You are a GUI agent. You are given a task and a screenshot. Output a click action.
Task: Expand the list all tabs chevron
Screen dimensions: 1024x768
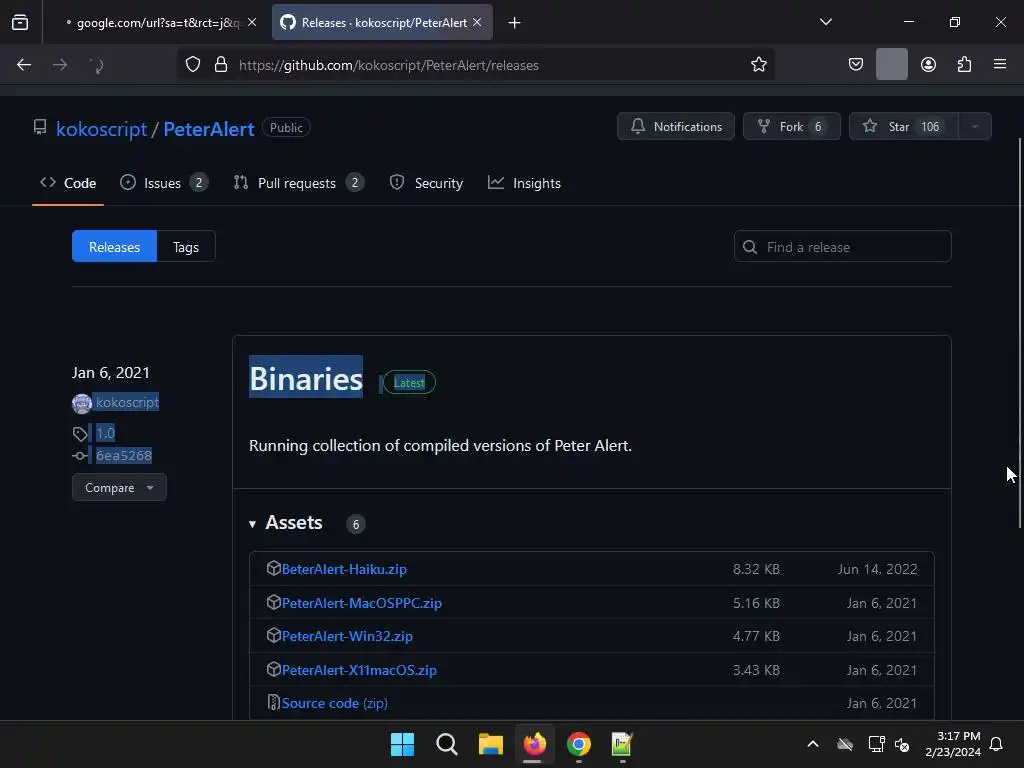(825, 22)
